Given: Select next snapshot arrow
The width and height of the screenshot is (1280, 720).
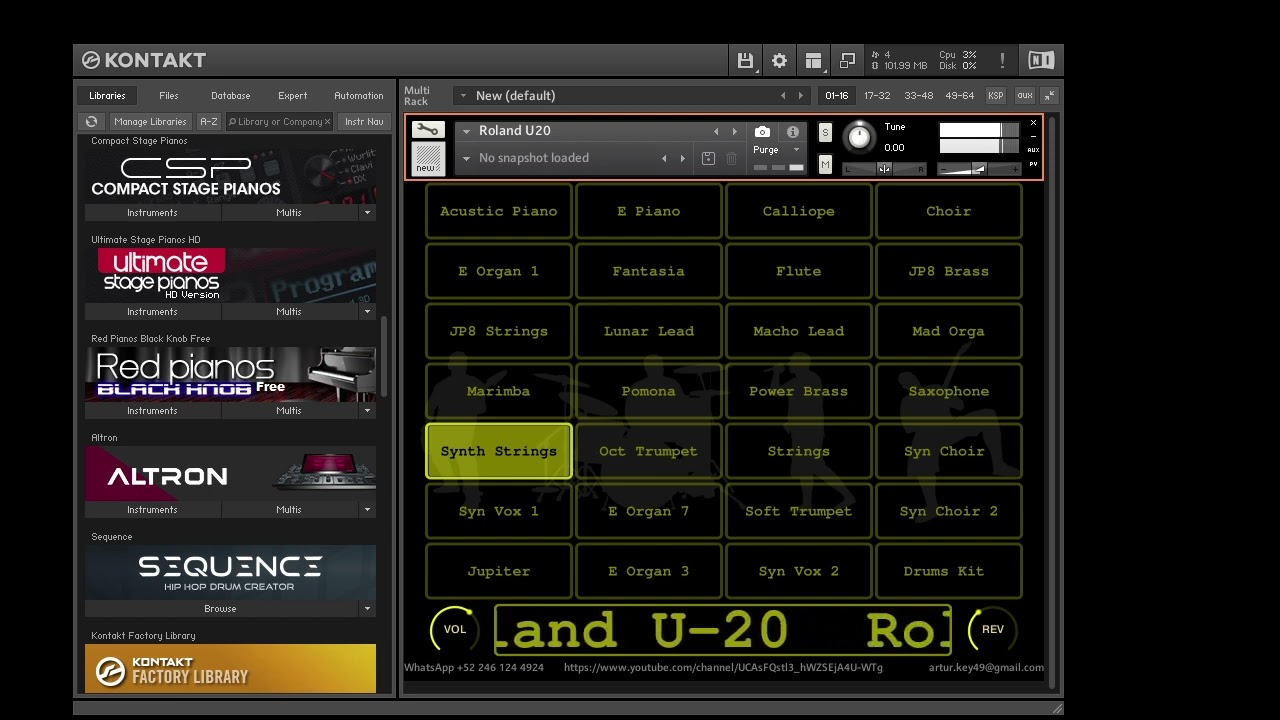Looking at the screenshot, I should pyautogui.click(x=683, y=158).
